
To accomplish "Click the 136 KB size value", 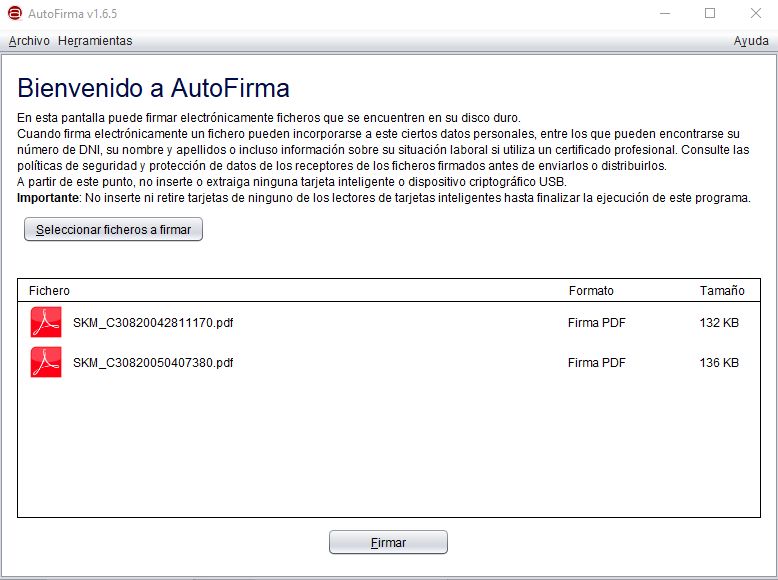I will (x=719, y=363).
